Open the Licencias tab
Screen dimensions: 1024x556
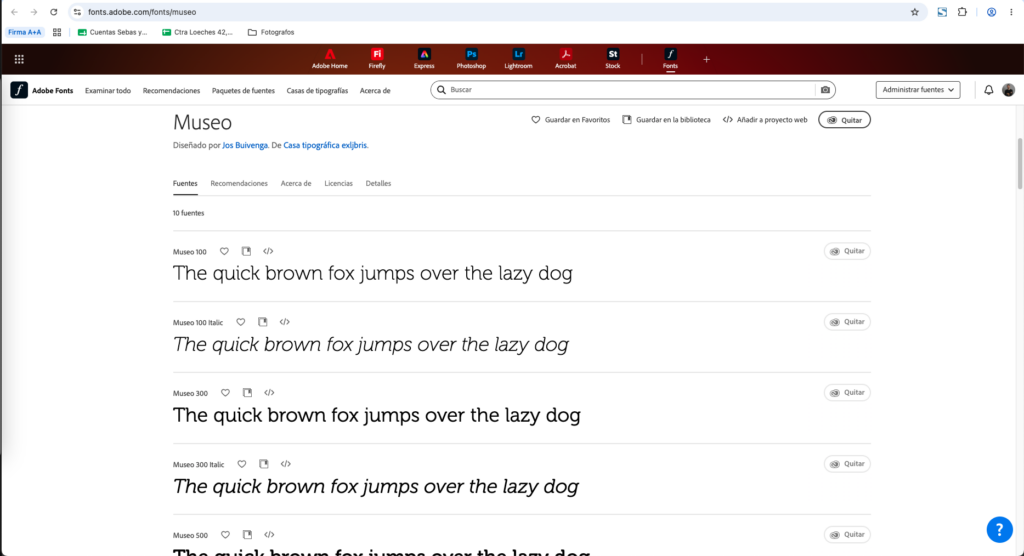coord(338,184)
